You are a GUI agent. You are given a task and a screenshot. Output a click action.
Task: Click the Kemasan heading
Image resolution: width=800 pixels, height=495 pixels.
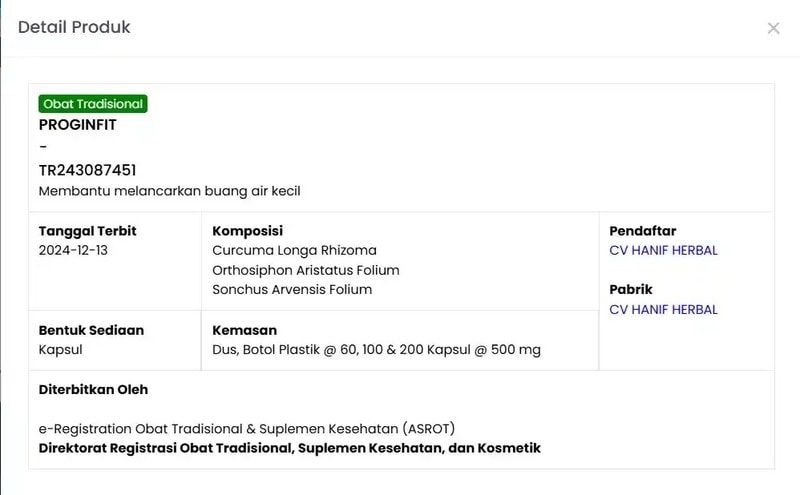pyautogui.click(x=244, y=330)
